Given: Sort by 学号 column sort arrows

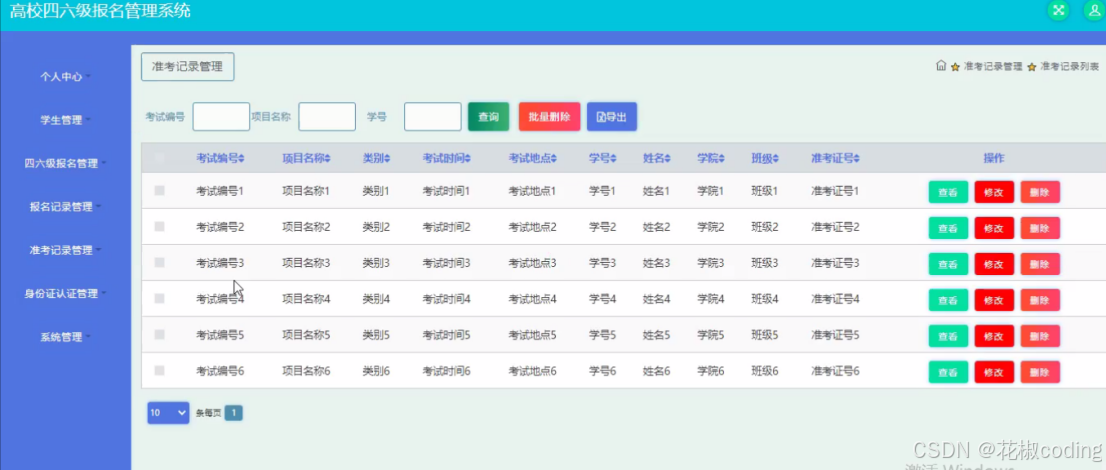Looking at the screenshot, I should click(x=614, y=159).
